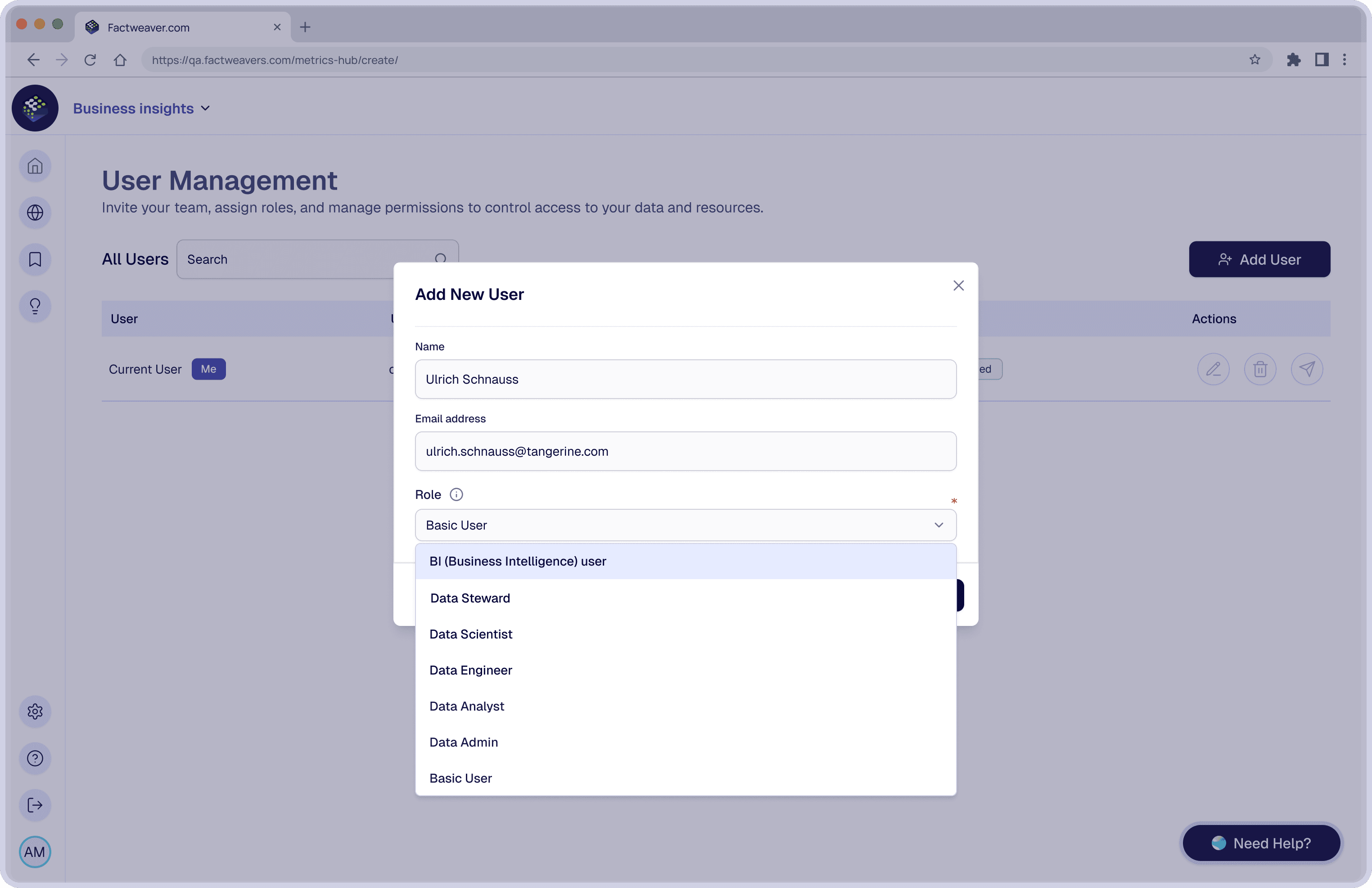
Task: Click the Factweaver logo in header
Action: click(x=35, y=108)
